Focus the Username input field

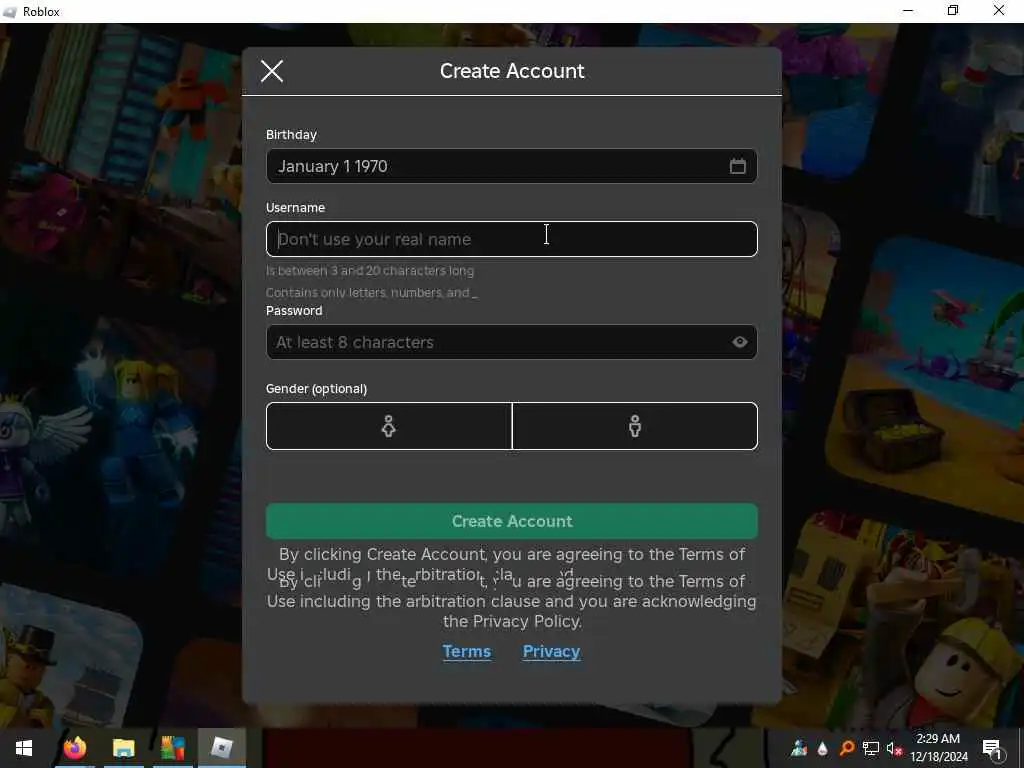point(511,239)
